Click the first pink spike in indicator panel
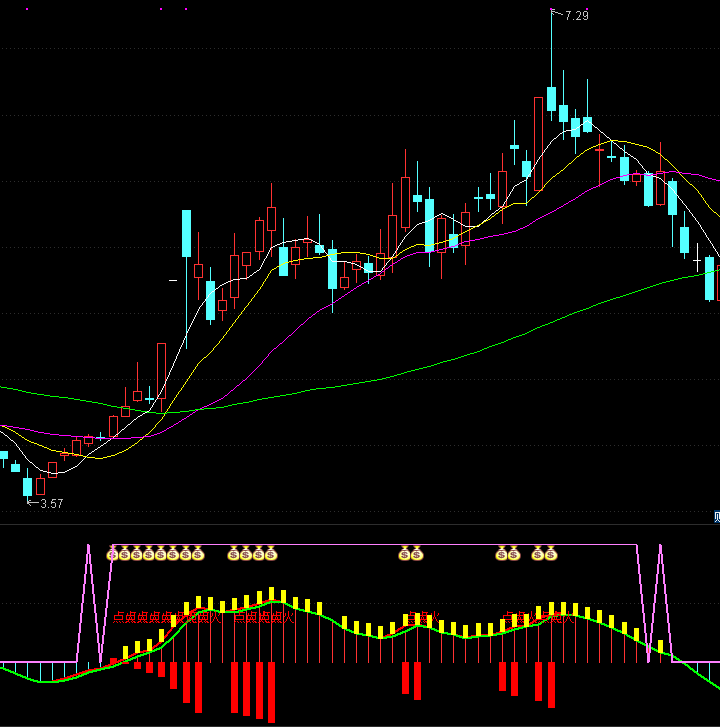 pos(89,603)
